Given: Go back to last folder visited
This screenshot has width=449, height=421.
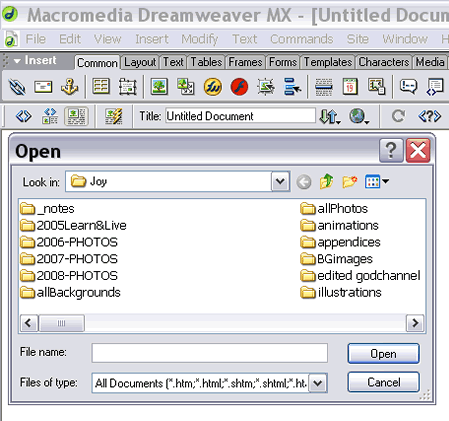Looking at the screenshot, I should 304,182.
